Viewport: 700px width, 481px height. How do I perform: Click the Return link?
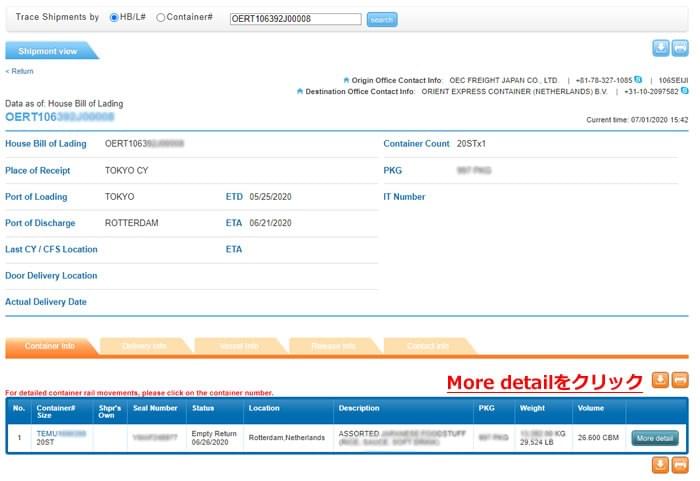click(x=20, y=71)
